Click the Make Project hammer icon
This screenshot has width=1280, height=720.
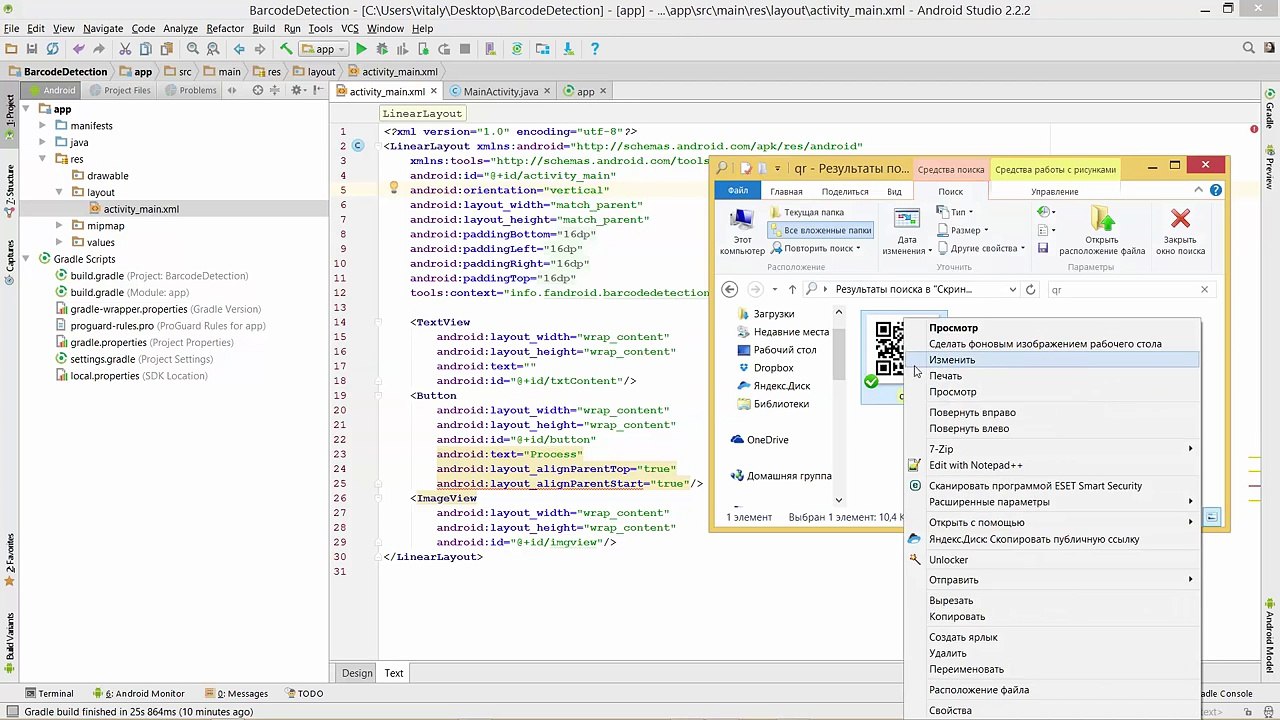click(x=286, y=49)
